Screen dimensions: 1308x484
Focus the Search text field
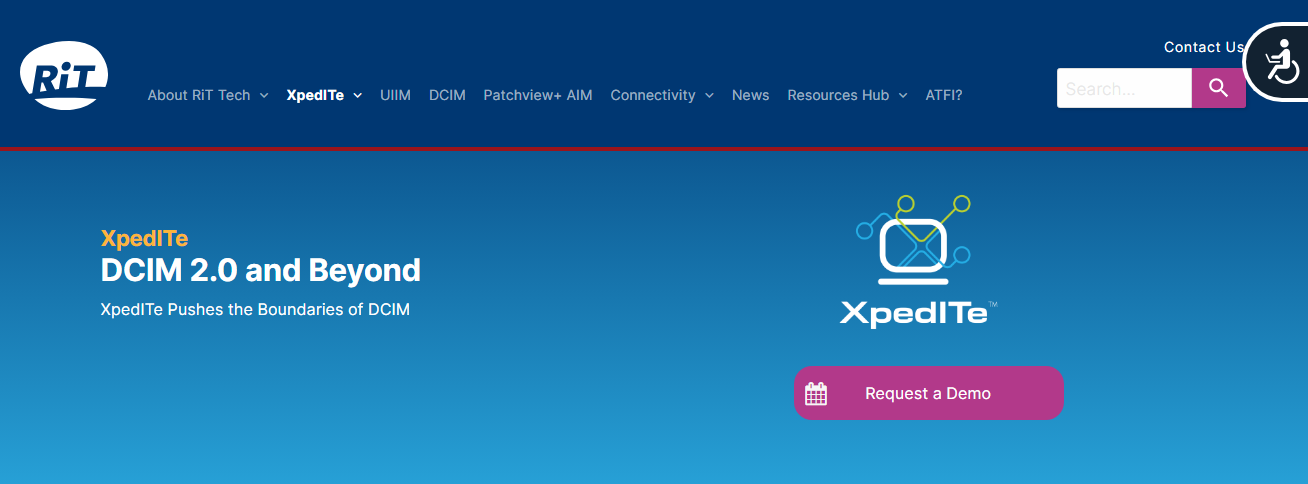pyautogui.click(x=1123, y=88)
